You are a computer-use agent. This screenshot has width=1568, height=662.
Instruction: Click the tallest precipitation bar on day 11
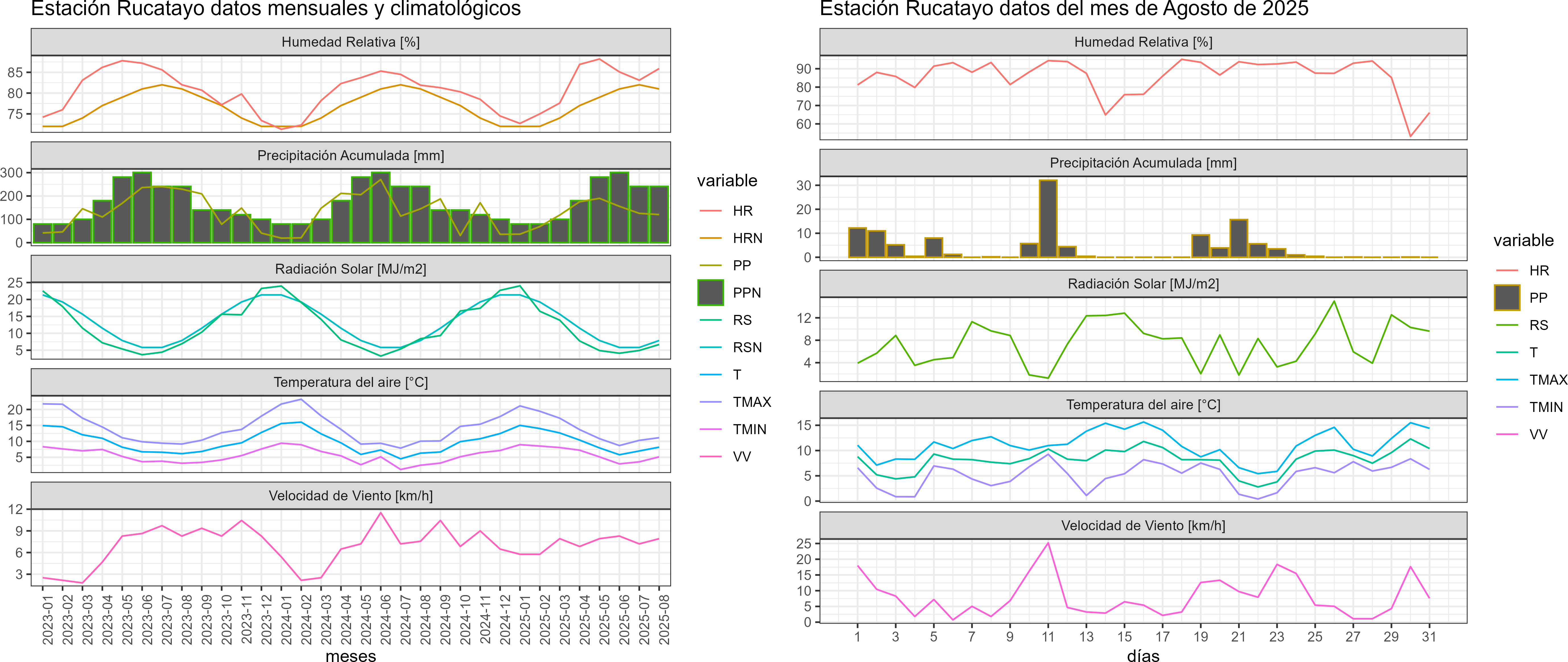tap(1048, 219)
